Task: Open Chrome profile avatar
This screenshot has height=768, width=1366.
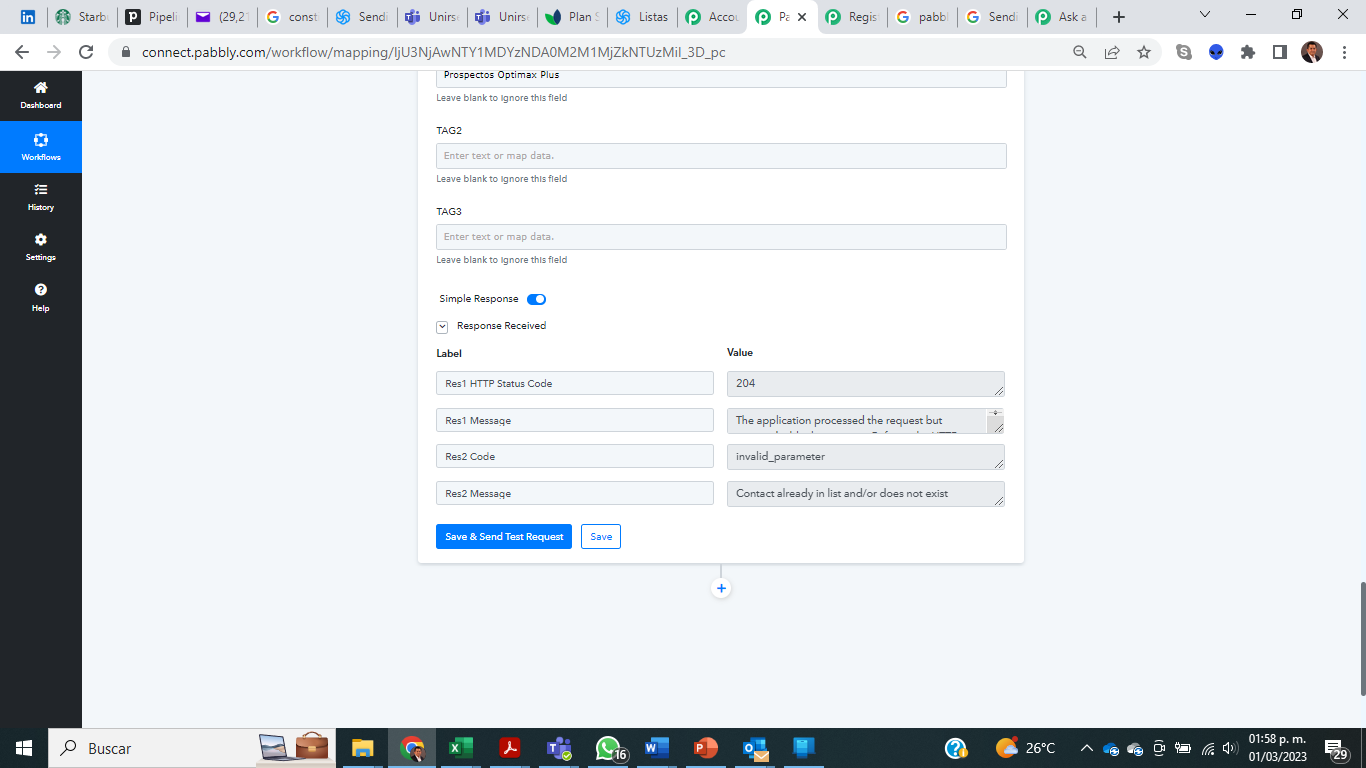Action: (x=1312, y=52)
